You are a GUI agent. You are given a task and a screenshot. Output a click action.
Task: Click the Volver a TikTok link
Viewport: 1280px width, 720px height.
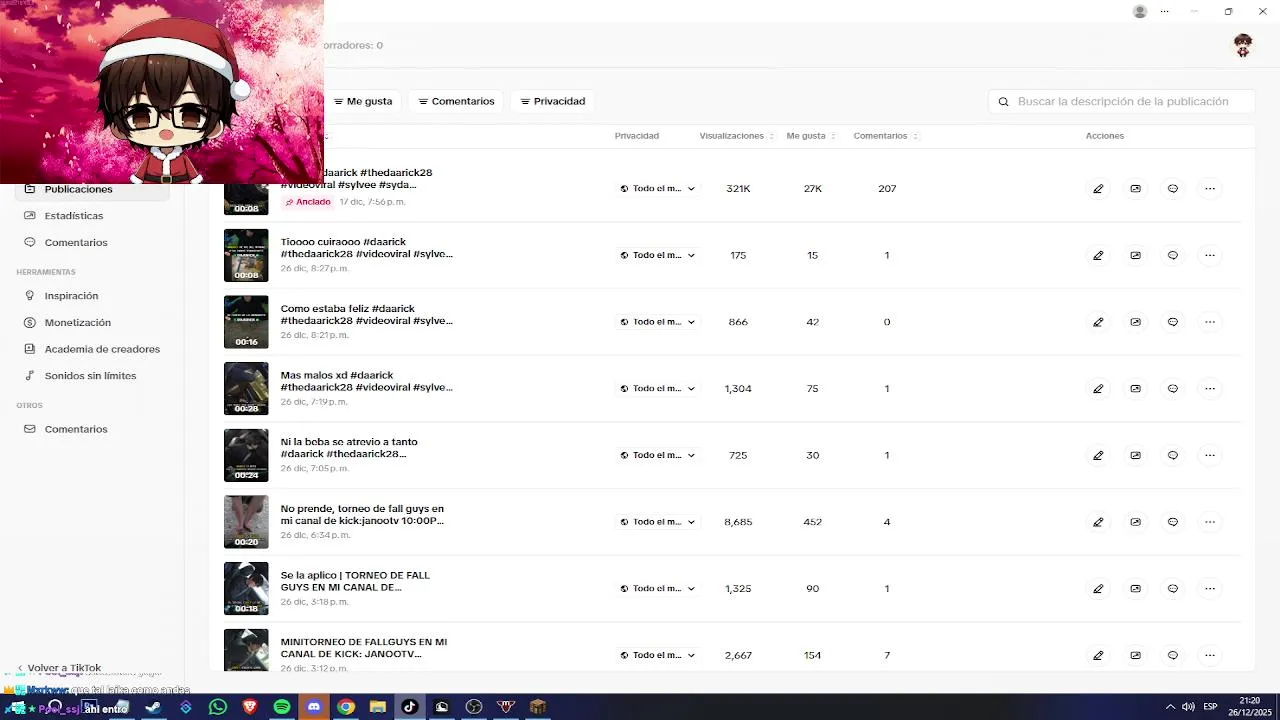60,668
